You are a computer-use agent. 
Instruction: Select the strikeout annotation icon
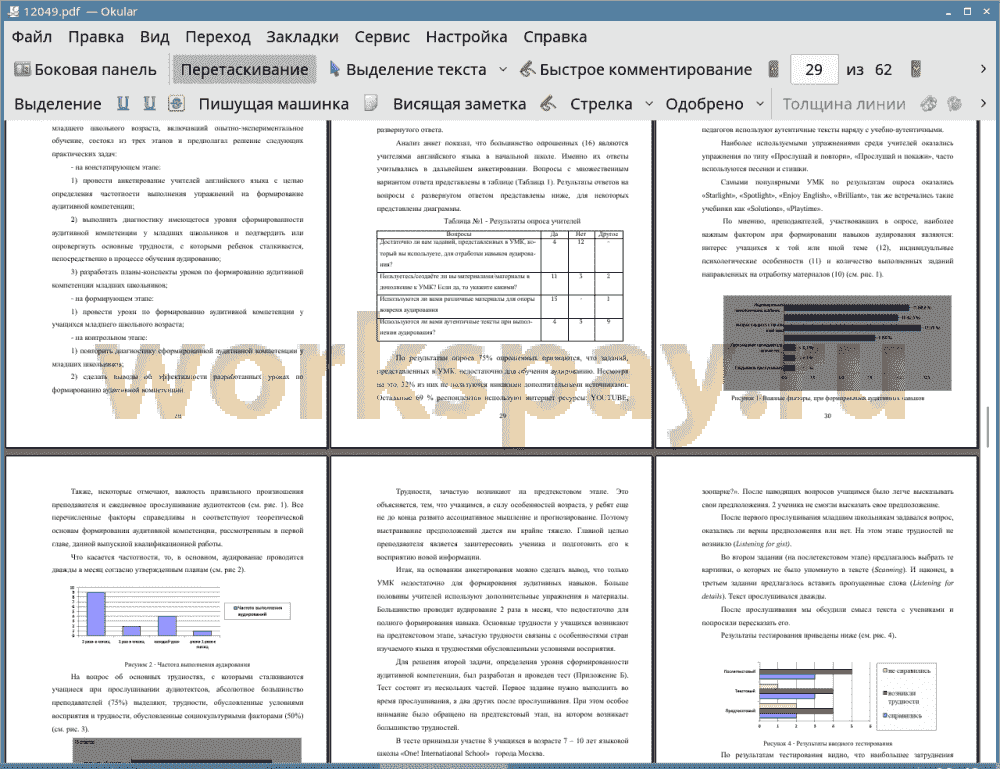pyautogui.click(x=176, y=103)
